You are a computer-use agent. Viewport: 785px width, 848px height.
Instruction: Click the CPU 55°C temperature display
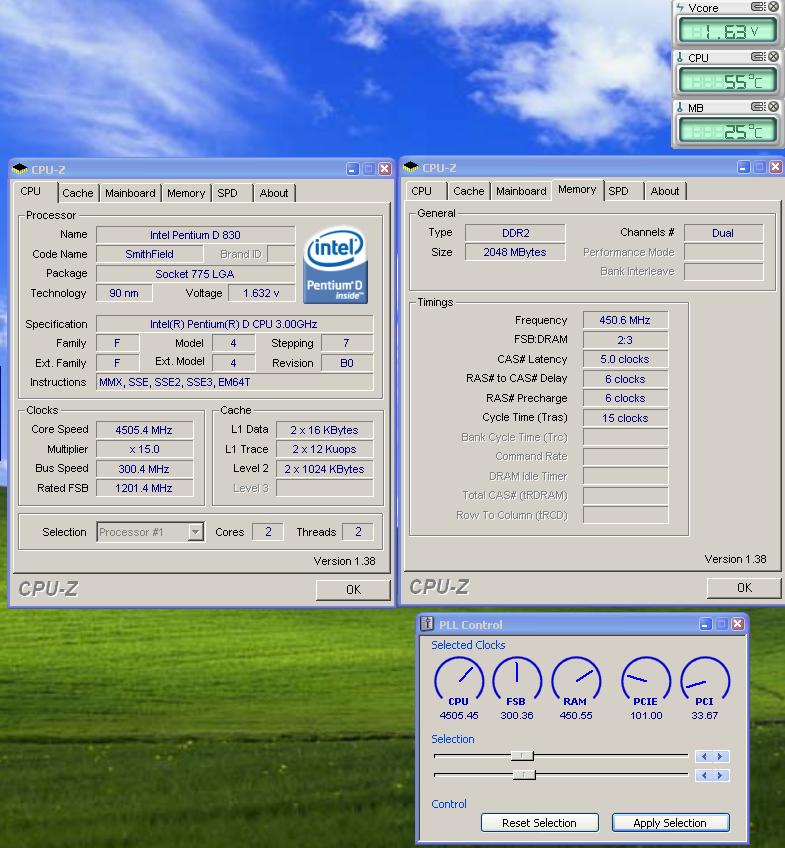pos(728,81)
